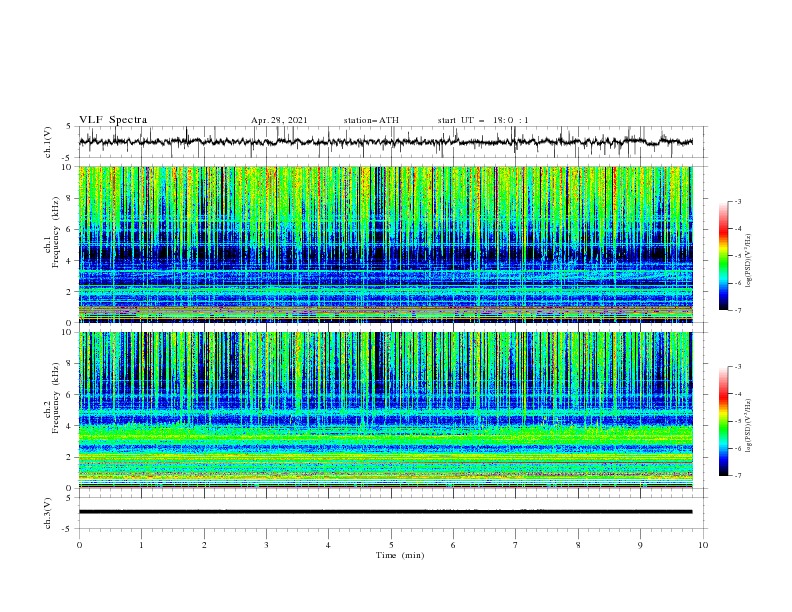792x612 pixels.
Task: Click the ch.2 colorbar "log(PSD)(V²/Hz)" label
Action: coord(749,426)
